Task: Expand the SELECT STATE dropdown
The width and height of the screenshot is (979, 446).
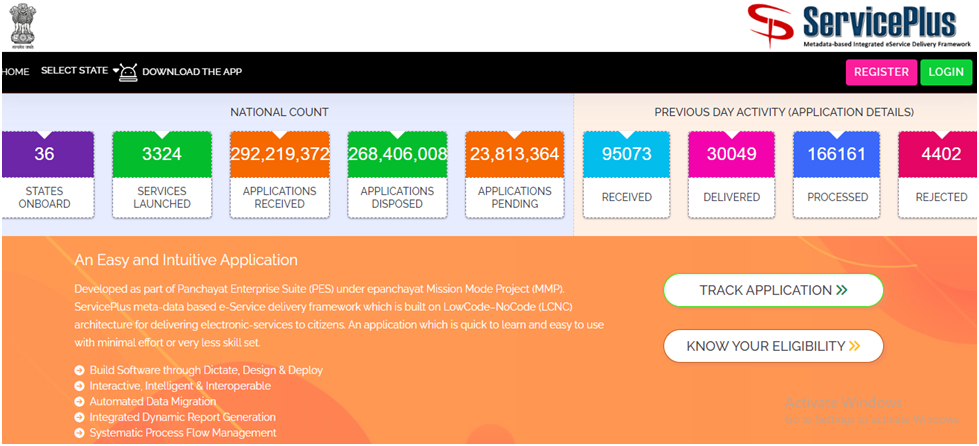Action: 80,71
